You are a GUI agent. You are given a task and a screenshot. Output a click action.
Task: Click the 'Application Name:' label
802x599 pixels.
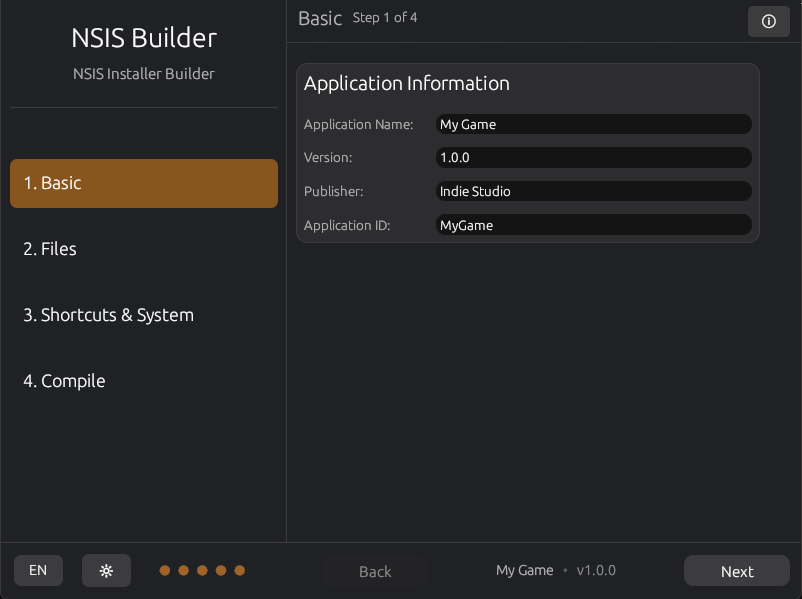coord(359,124)
